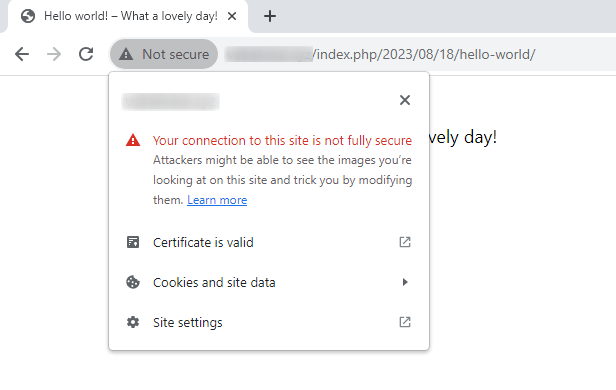Close the Hello world browser tab
Image resolution: width=616 pixels, height=390 pixels.
[232, 16]
